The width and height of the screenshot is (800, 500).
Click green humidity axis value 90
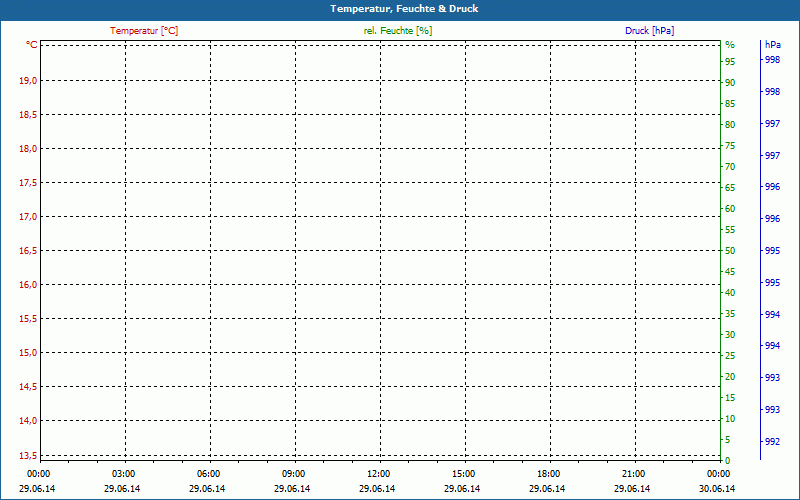pyautogui.click(x=730, y=83)
